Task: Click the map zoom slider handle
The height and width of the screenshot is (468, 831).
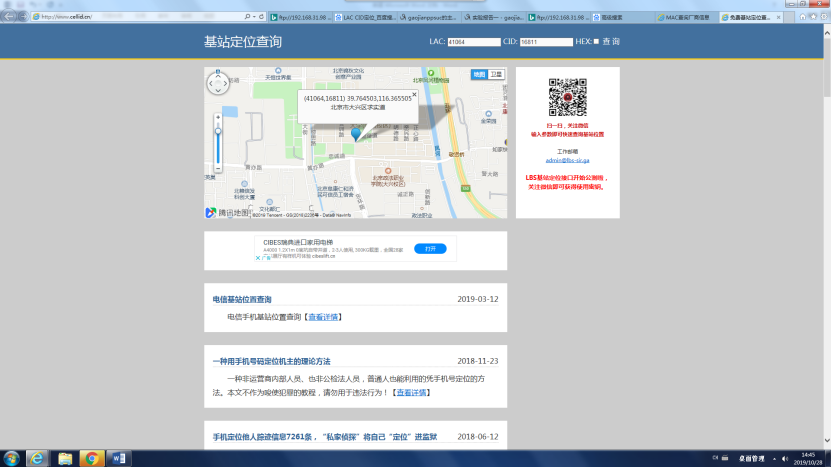Action: (x=218, y=131)
